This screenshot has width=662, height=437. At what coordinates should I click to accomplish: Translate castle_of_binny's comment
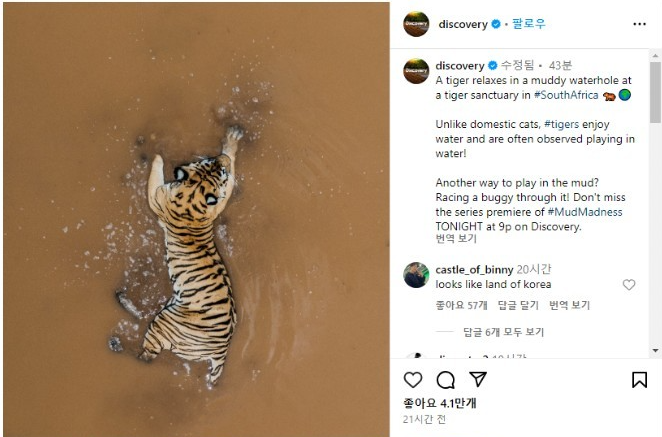pyautogui.click(x=569, y=305)
